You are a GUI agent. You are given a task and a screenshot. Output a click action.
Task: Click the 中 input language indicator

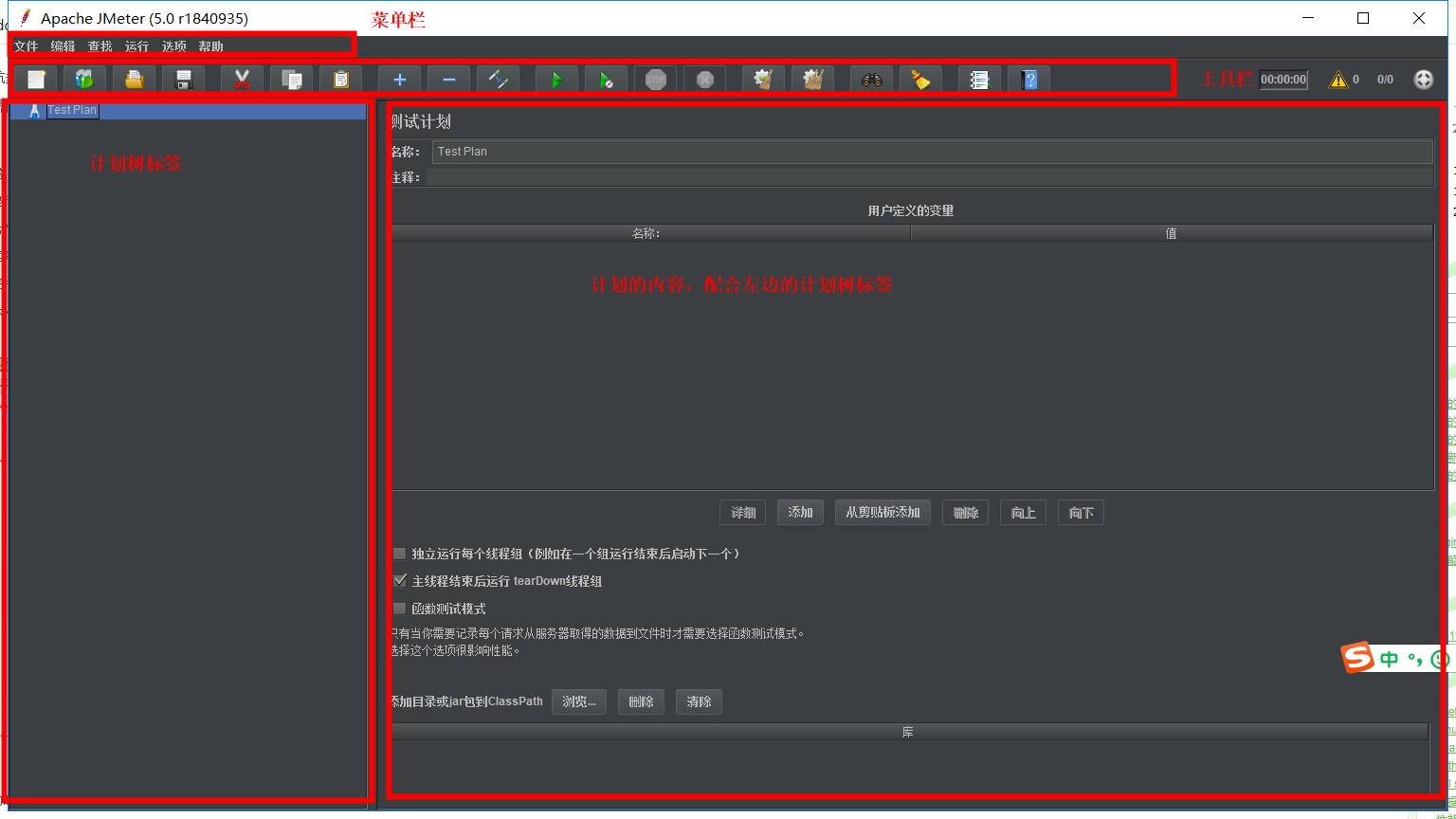click(x=1390, y=660)
